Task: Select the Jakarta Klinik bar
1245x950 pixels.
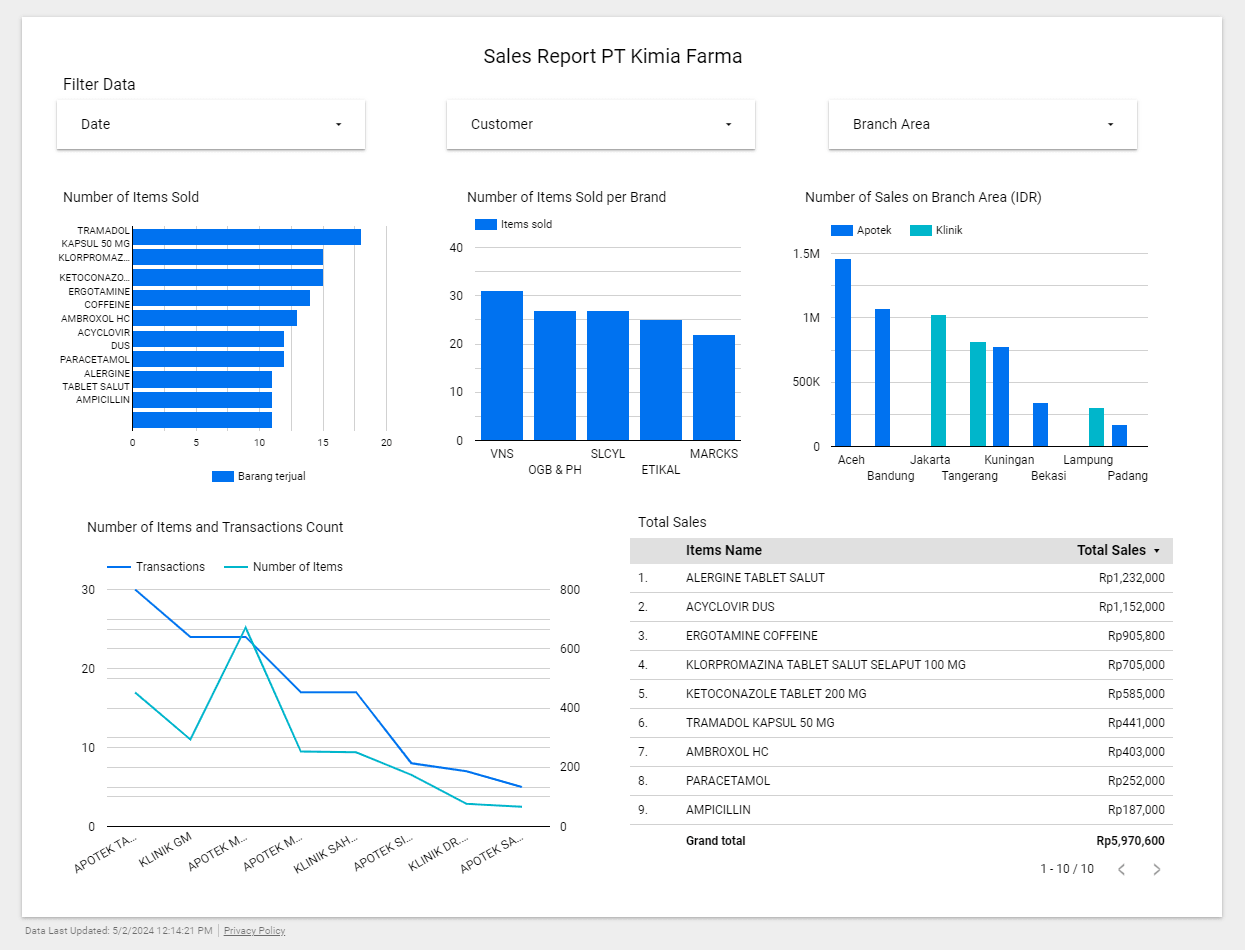Action: pos(938,380)
